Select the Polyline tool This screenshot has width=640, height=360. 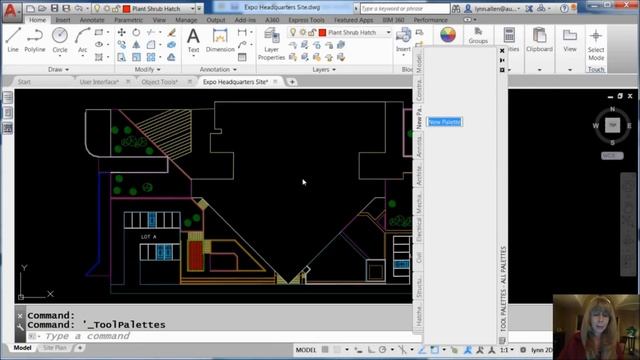[35, 40]
